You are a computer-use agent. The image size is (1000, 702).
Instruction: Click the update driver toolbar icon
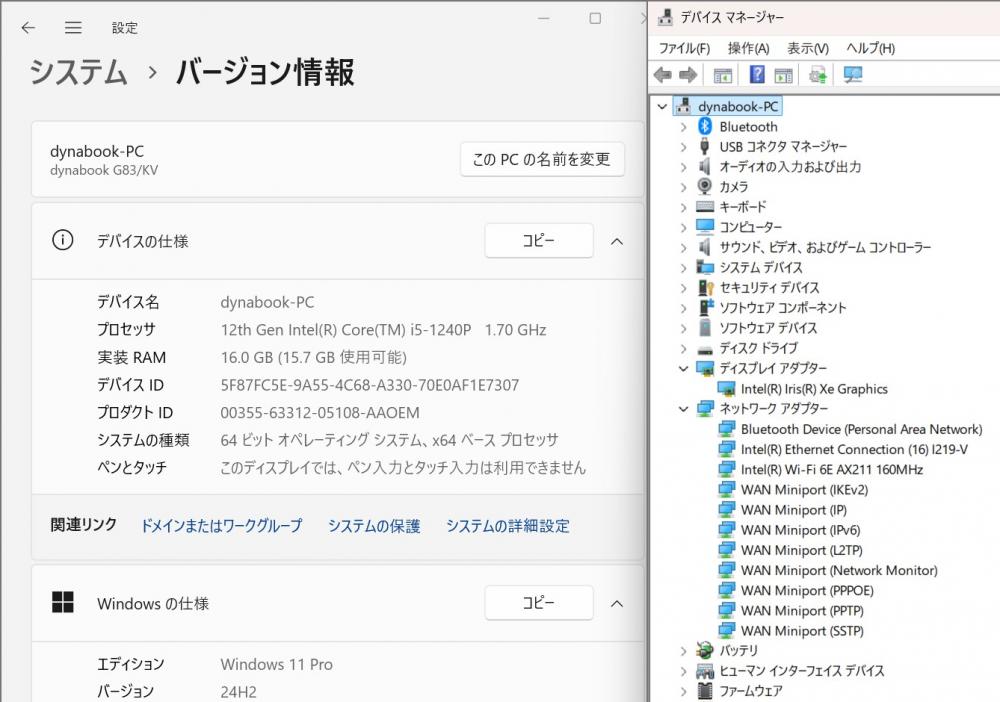[818, 75]
